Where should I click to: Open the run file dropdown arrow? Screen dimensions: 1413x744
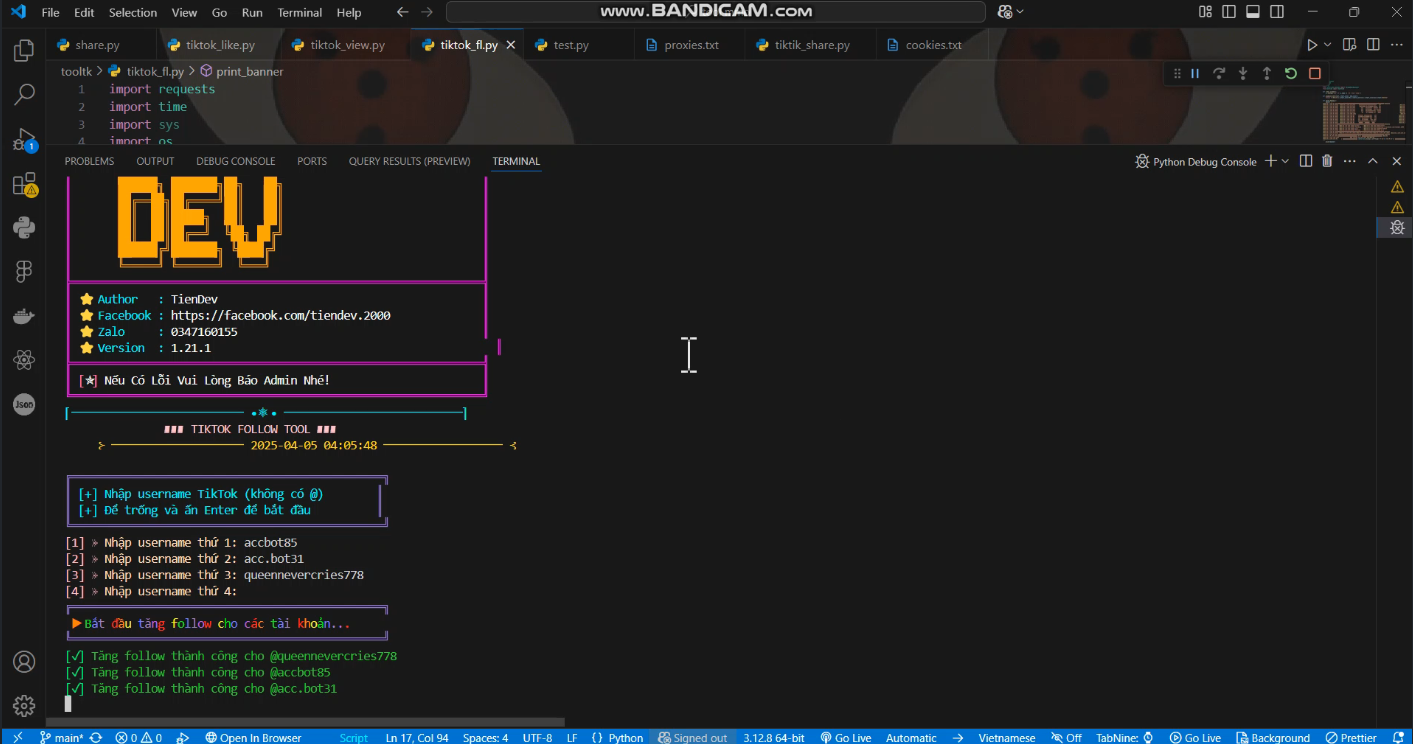click(x=1328, y=45)
